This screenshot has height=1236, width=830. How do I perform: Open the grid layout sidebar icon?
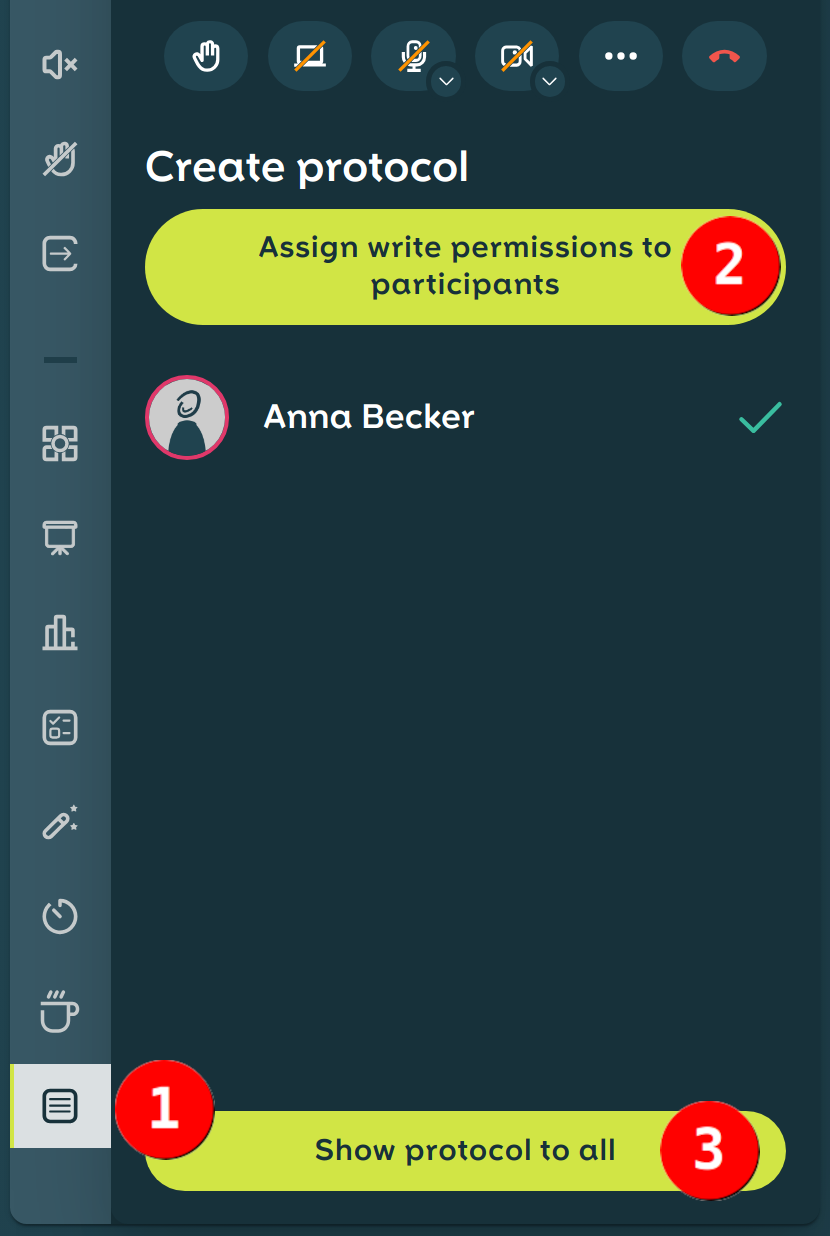[x=60, y=443]
